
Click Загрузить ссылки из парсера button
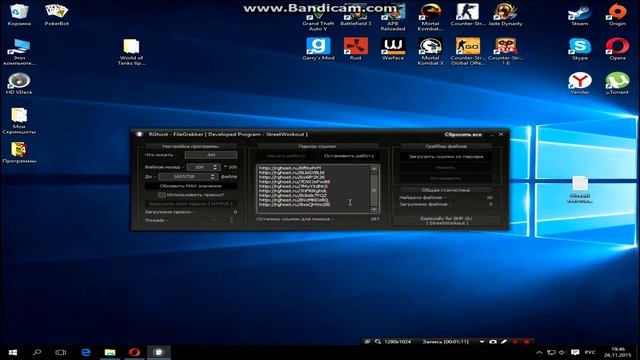click(x=446, y=156)
